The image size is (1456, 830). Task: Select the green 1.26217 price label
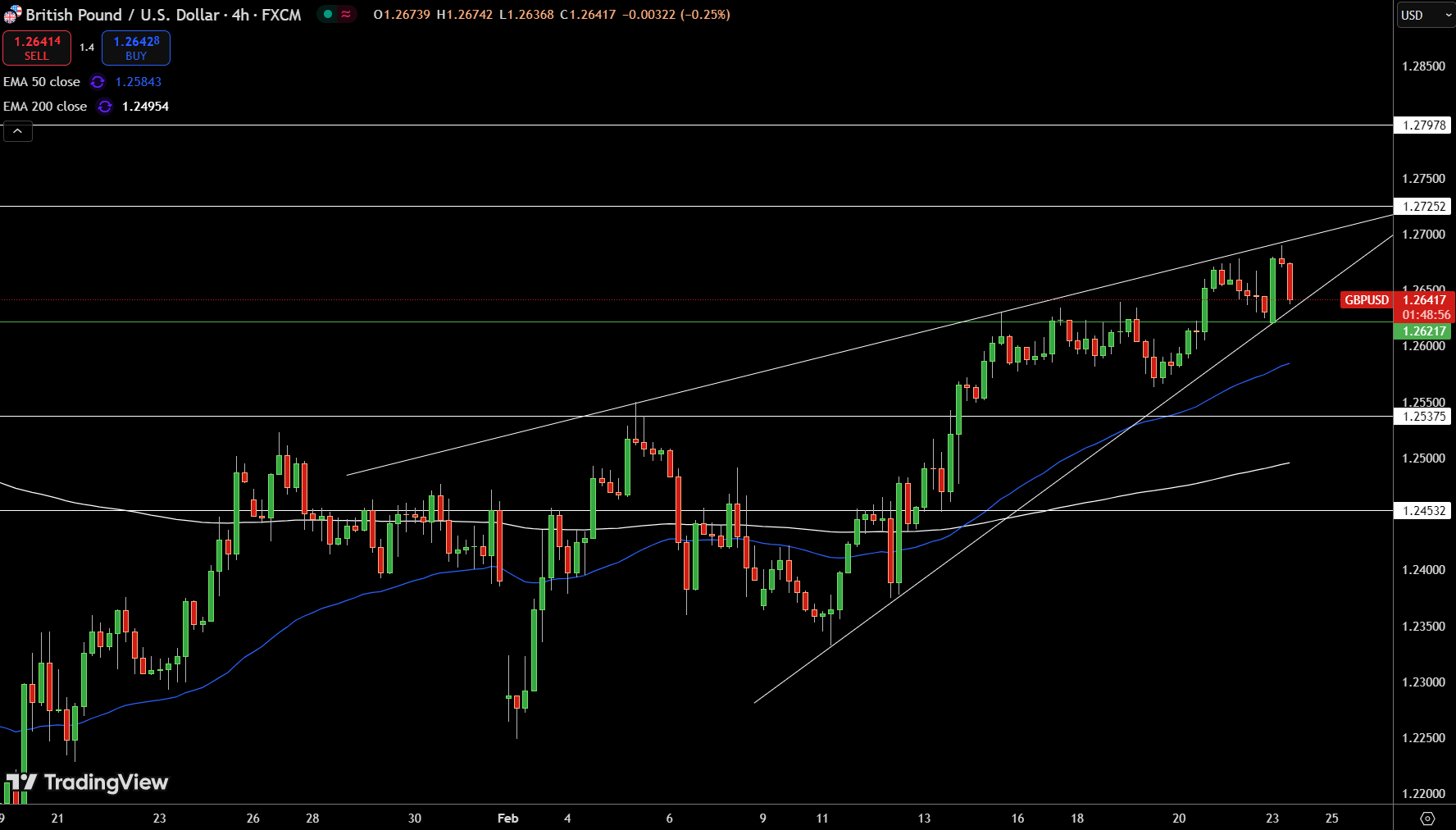(1422, 331)
